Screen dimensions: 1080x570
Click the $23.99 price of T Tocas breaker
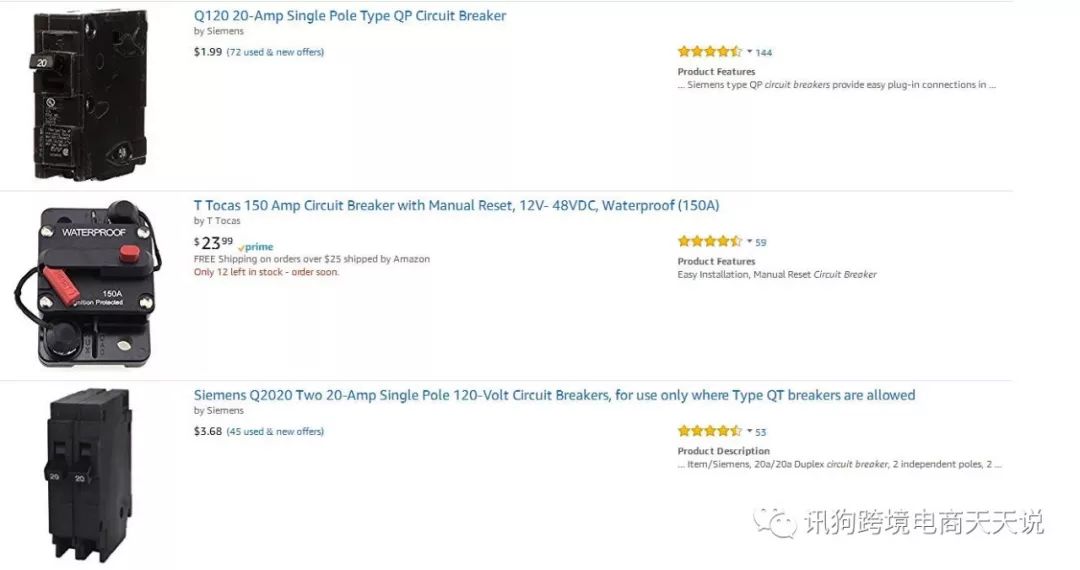(x=213, y=243)
